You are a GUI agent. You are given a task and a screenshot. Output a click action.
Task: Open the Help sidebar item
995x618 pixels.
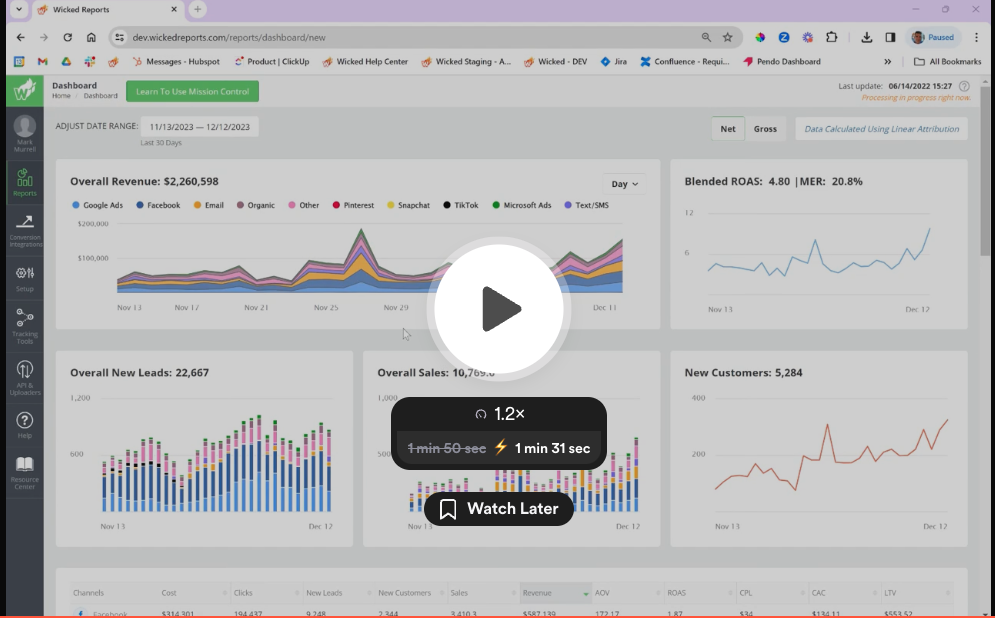point(25,425)
